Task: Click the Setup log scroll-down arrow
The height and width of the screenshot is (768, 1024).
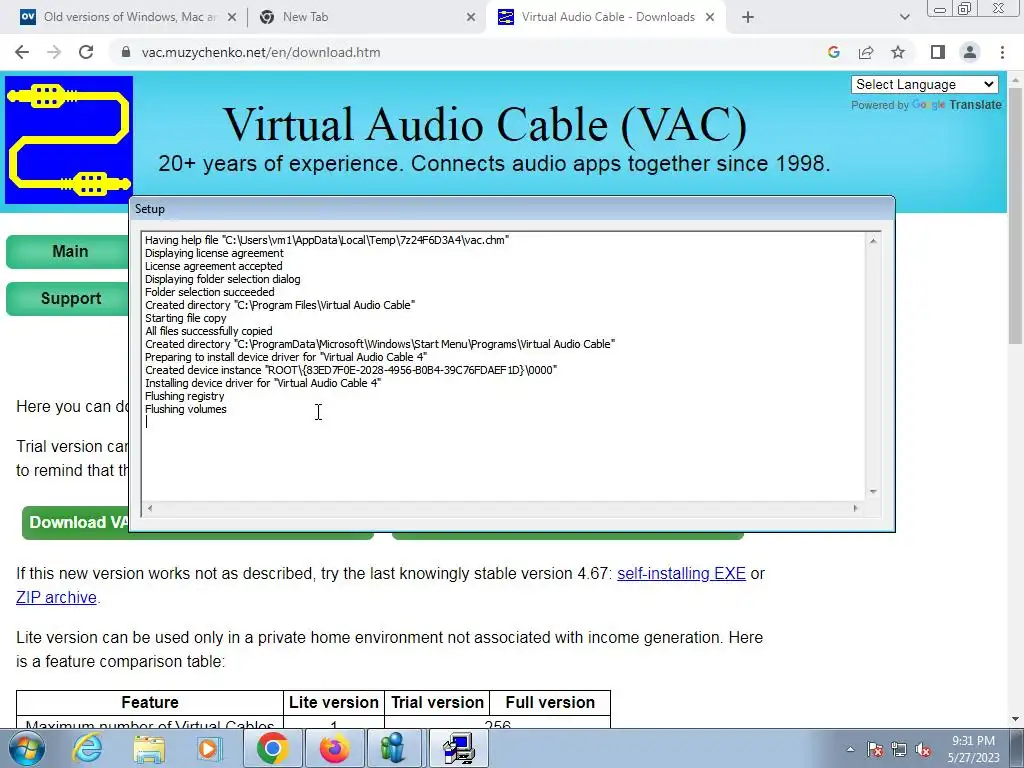Action: (x=873, y=492)
